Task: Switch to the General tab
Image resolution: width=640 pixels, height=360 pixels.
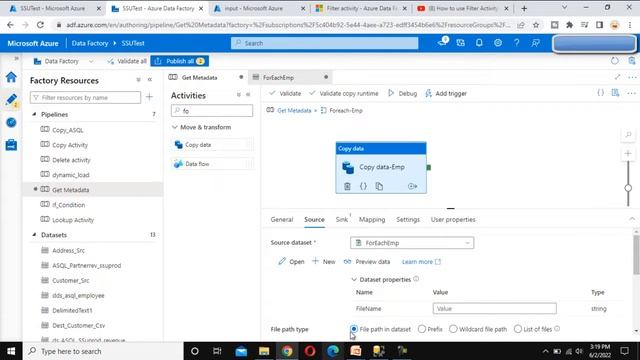Action: [282, 220]
